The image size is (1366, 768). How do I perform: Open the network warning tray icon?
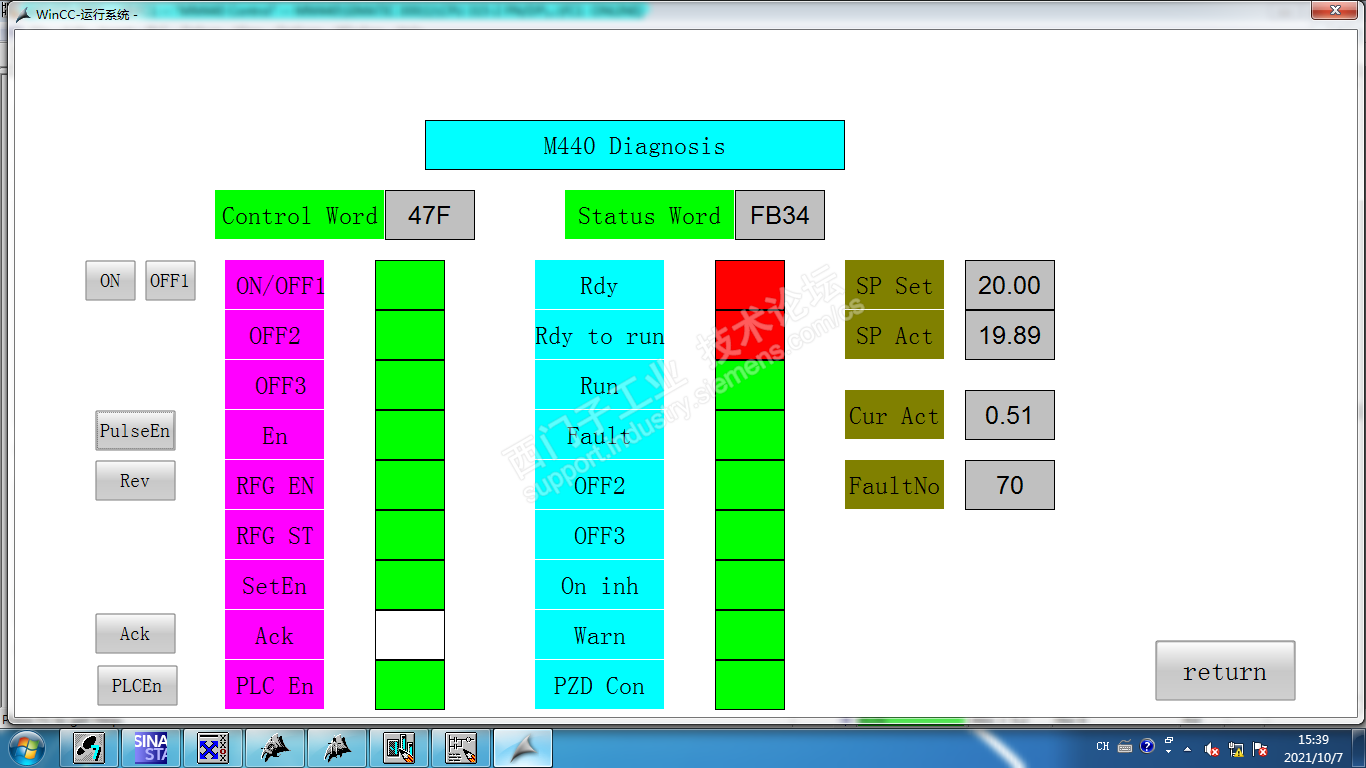(x=1236, y=749)
